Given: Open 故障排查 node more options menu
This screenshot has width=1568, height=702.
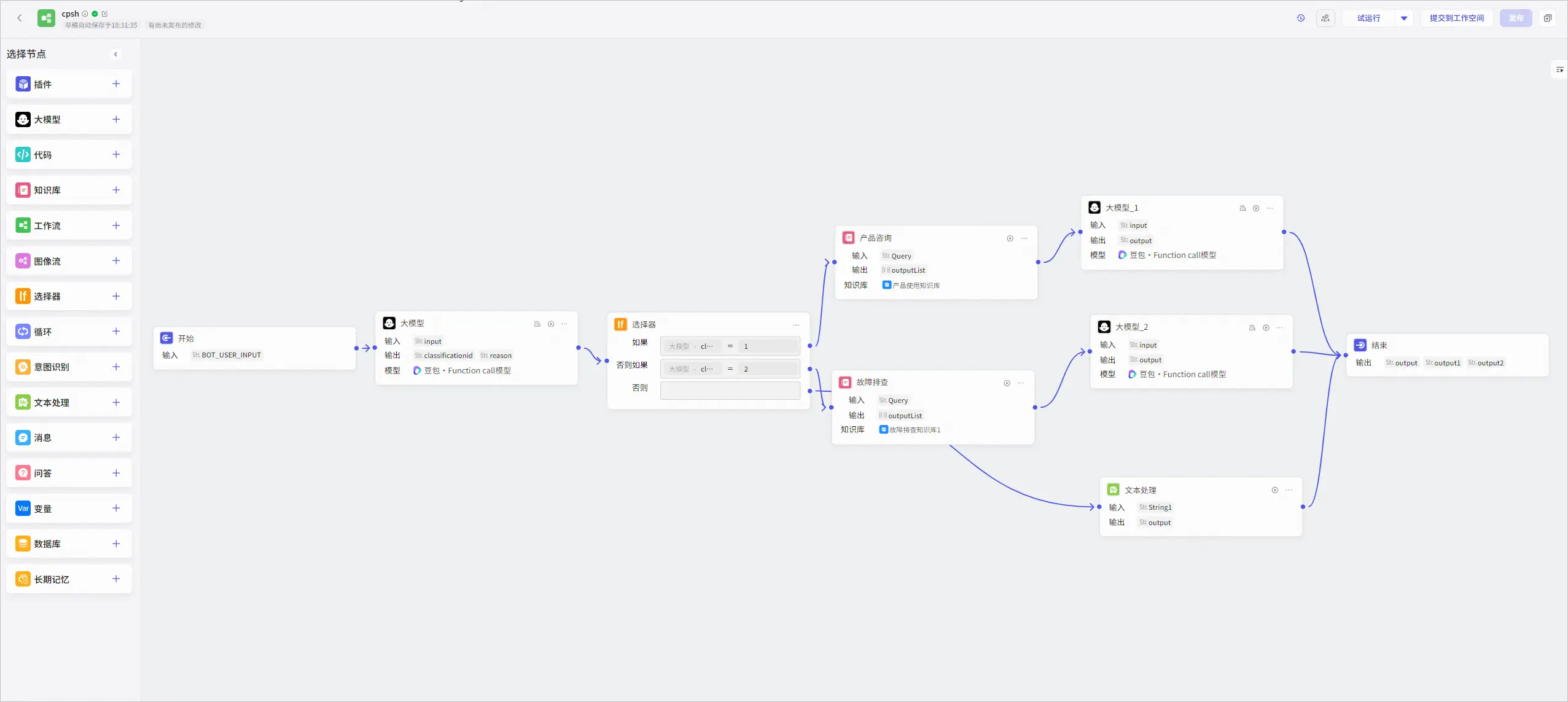Looking at the screenshot, I should [1021, 383].
